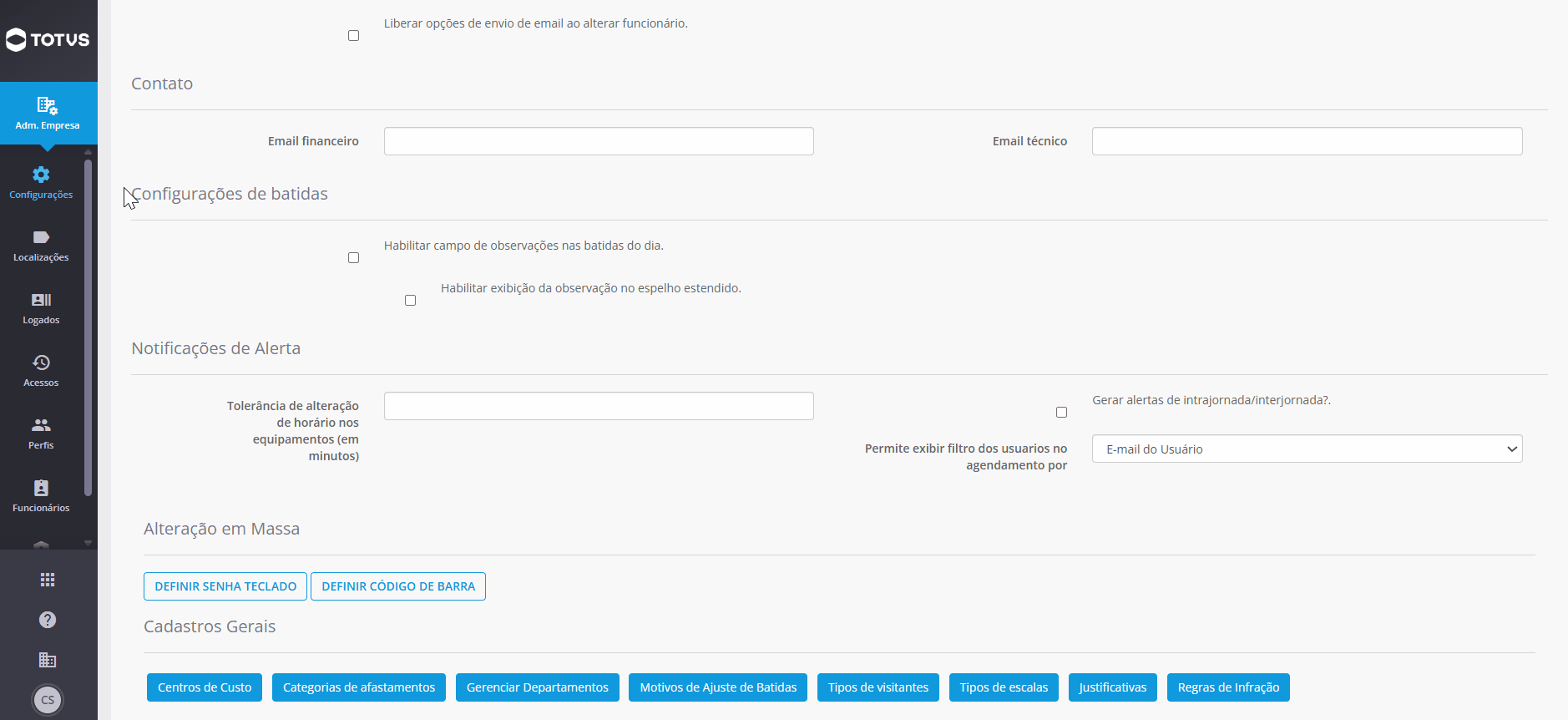Enable email options when altering employee
The image size is (1568, 720).
[x=354, y=36]
